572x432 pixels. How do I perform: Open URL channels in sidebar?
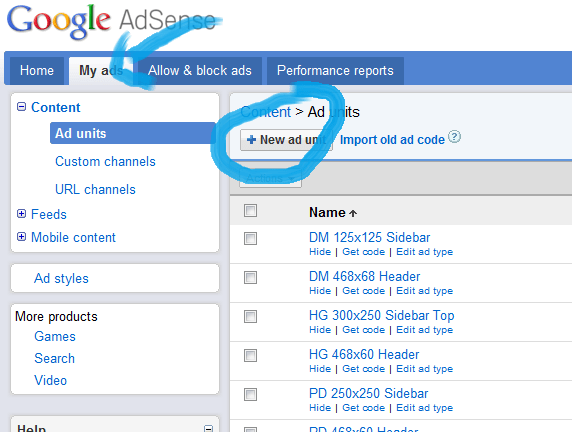tap(95, 189)
